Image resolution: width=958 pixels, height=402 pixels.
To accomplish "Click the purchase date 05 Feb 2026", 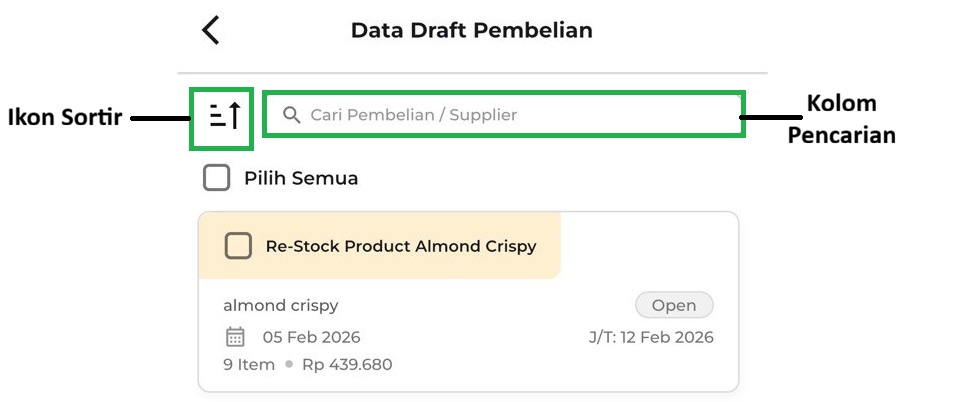I will pos(311,337).
